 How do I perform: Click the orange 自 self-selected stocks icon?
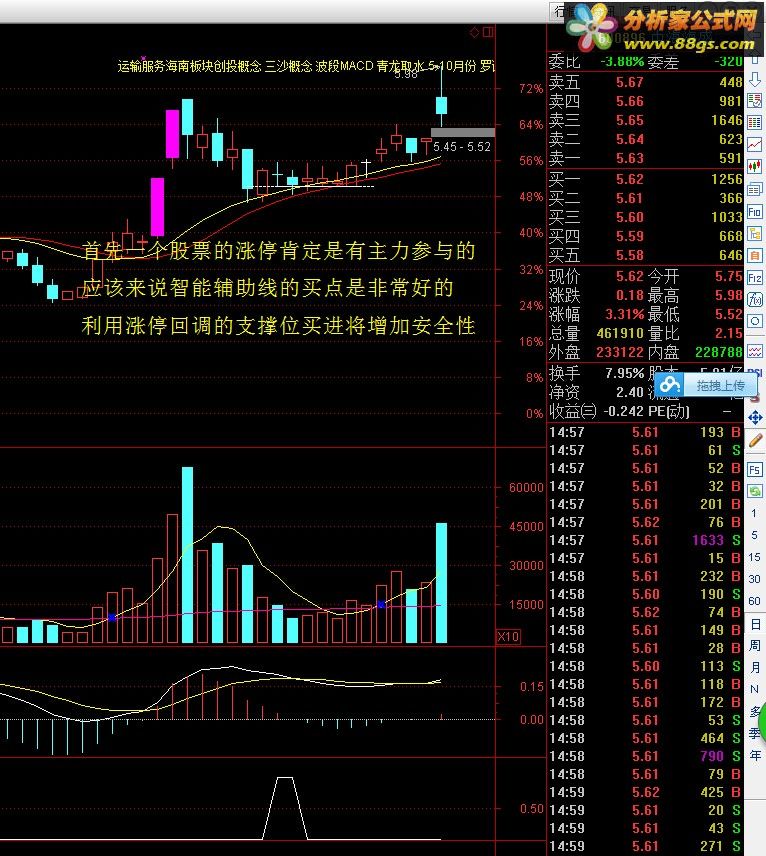(x=755, y=255)
